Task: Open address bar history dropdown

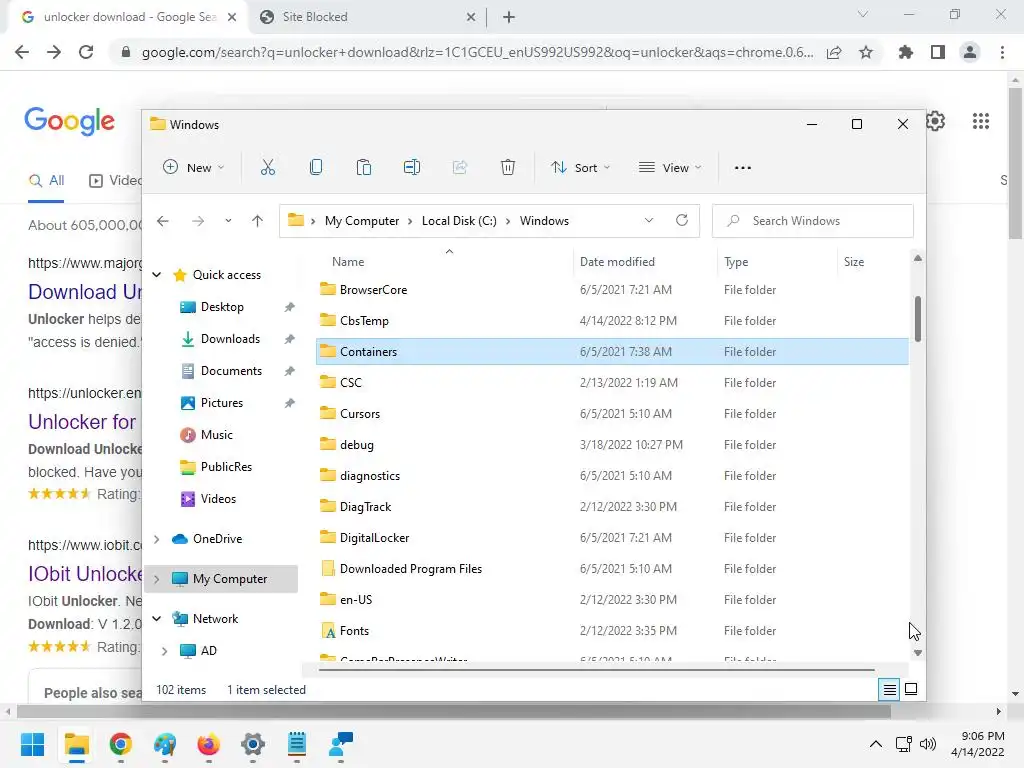Action: click(x=648, y=221)
